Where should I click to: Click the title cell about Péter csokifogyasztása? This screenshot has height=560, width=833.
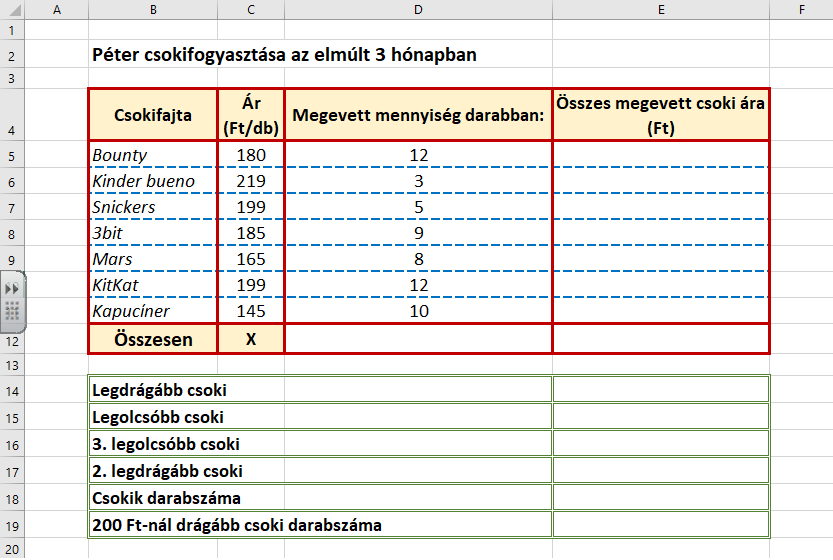(x=284, y=55)
